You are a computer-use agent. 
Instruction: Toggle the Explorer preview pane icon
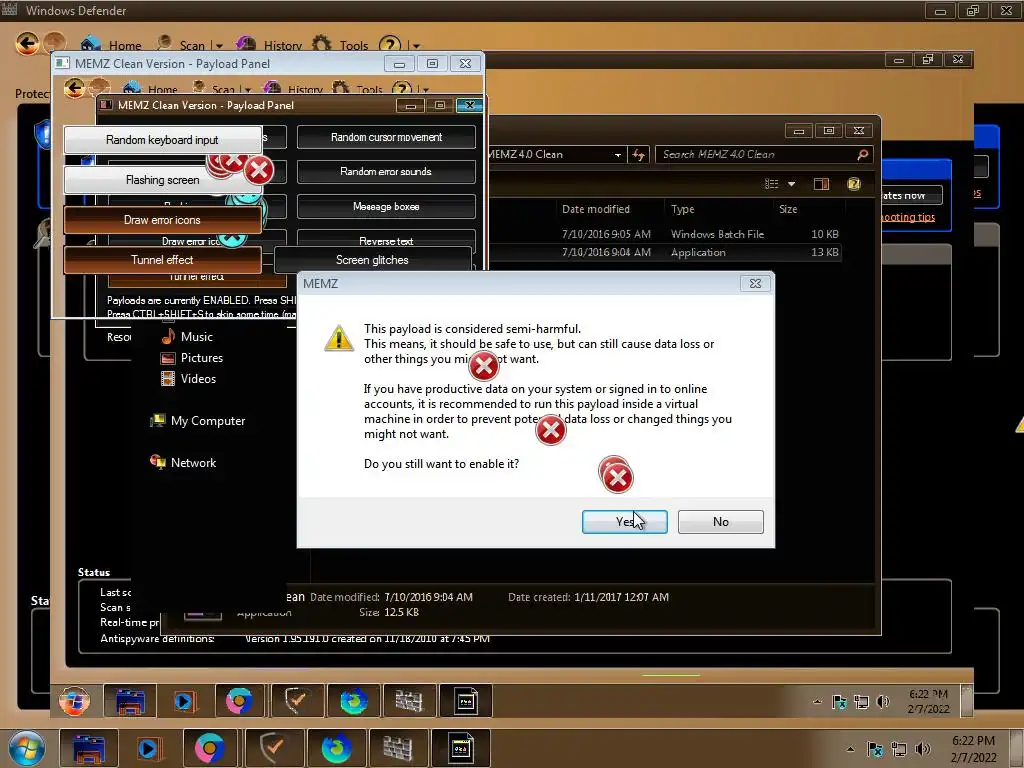coord(821,184)
